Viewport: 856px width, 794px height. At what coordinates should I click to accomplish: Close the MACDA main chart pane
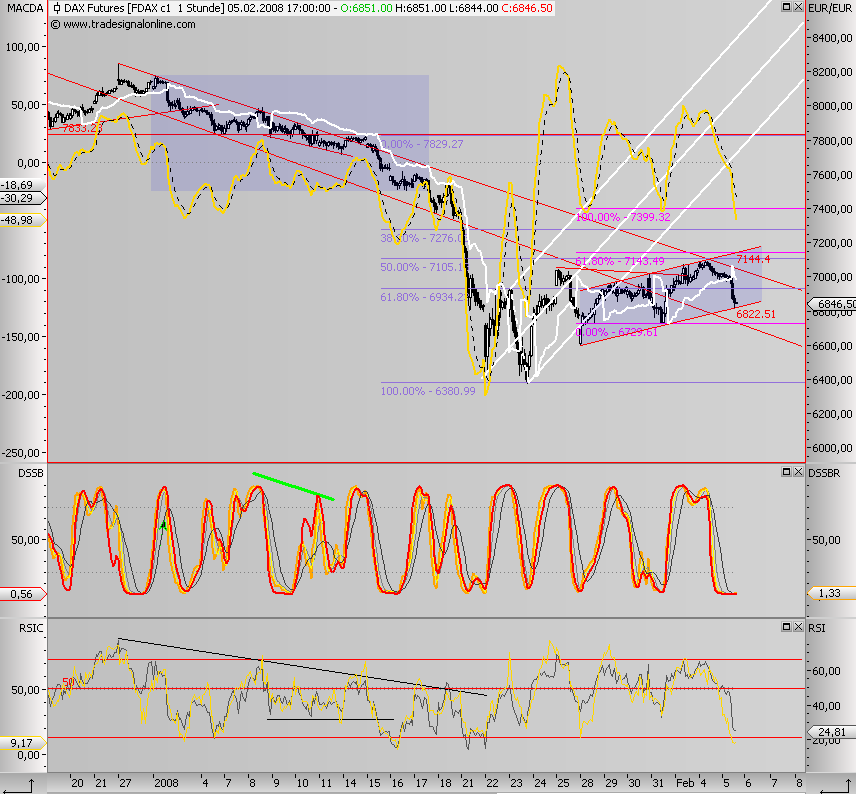click(798, 7)
